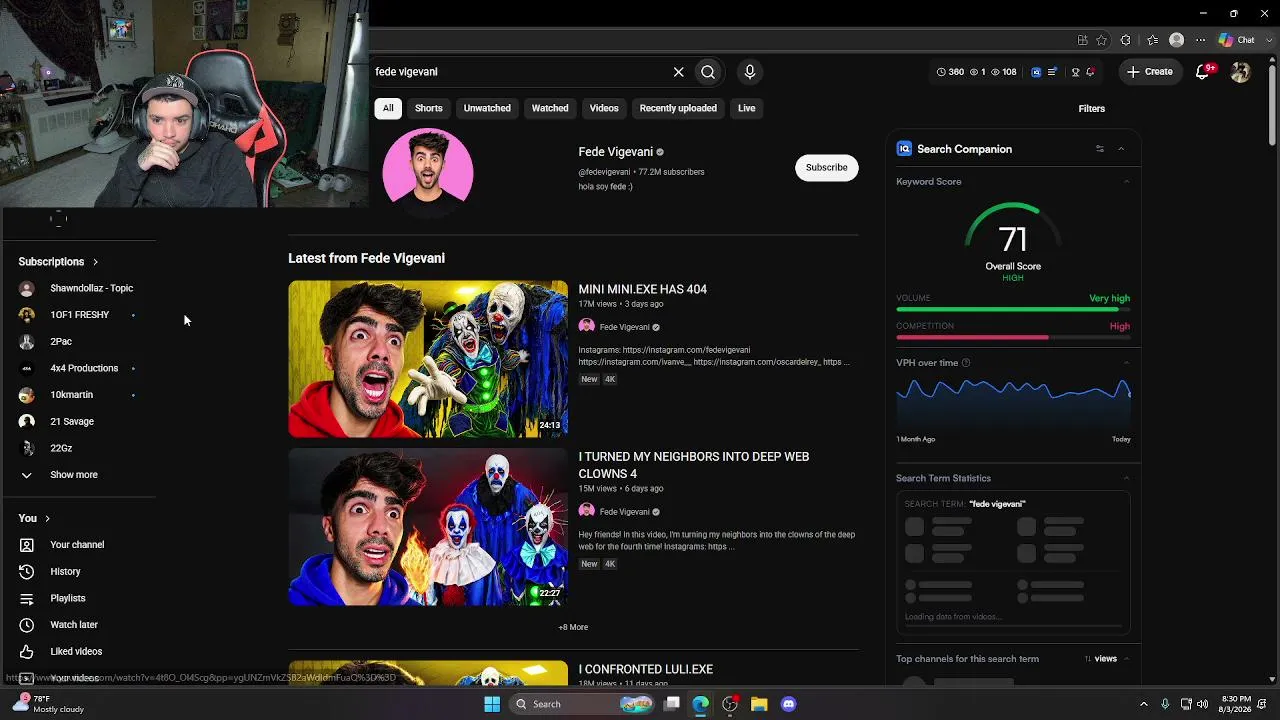Open Microsoft Edge from the taskbar
The image size is (1280, 720).
coord(700,704)
